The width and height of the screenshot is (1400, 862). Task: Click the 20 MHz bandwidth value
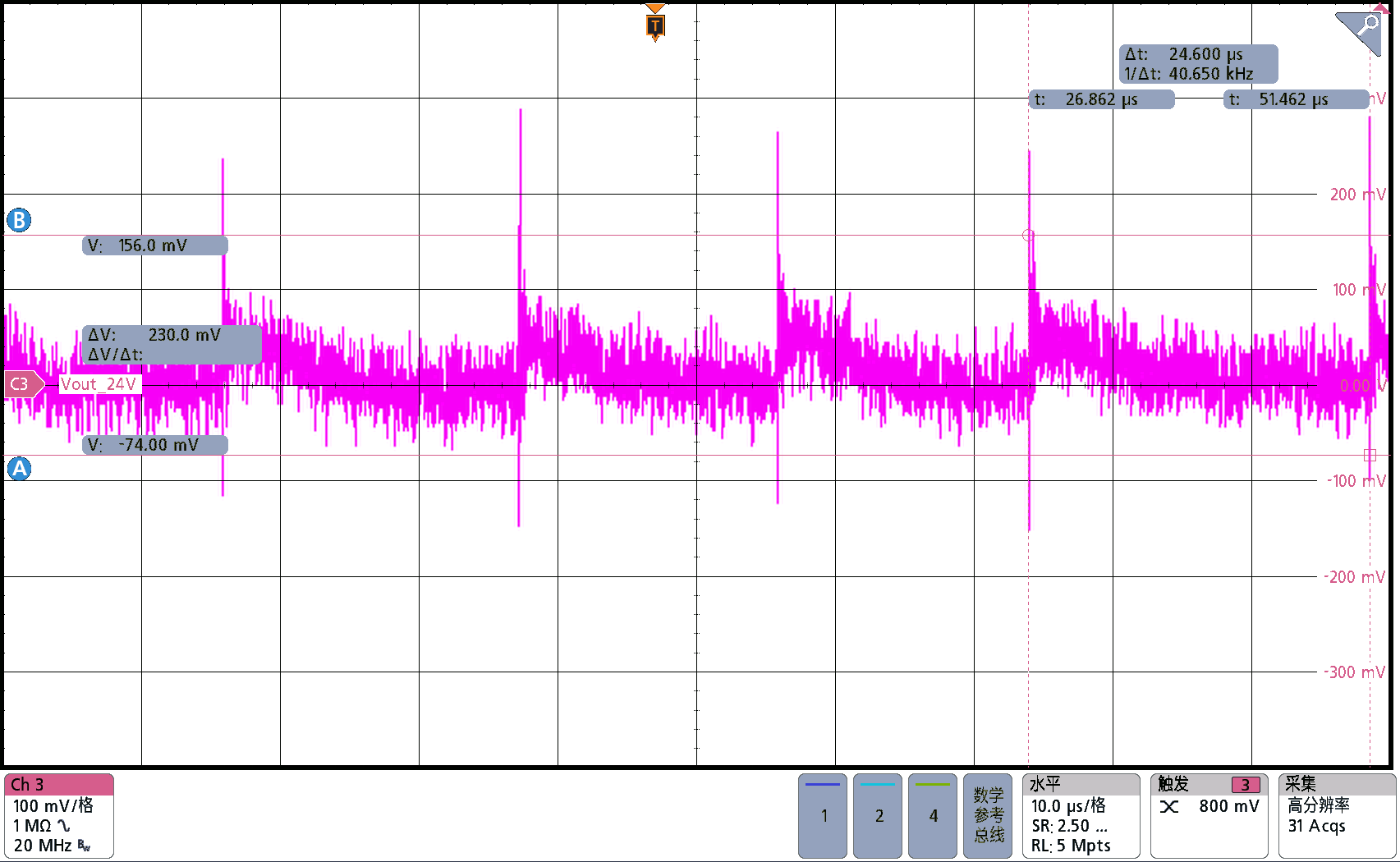43,846
